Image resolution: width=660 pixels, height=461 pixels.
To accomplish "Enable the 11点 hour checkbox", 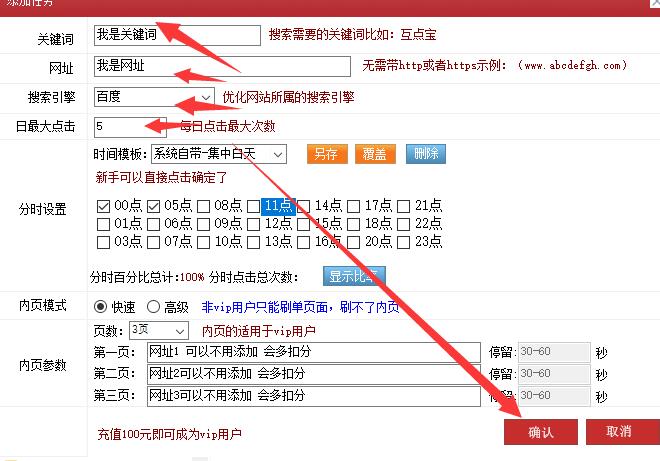I will pos(254,206).
